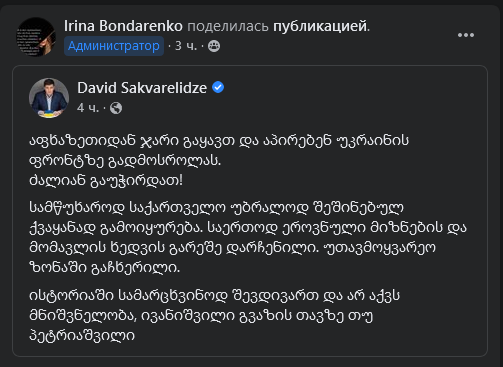Open the original post's "4 ч." timestamp
The image size is (503, 367).
coord(88,108)
